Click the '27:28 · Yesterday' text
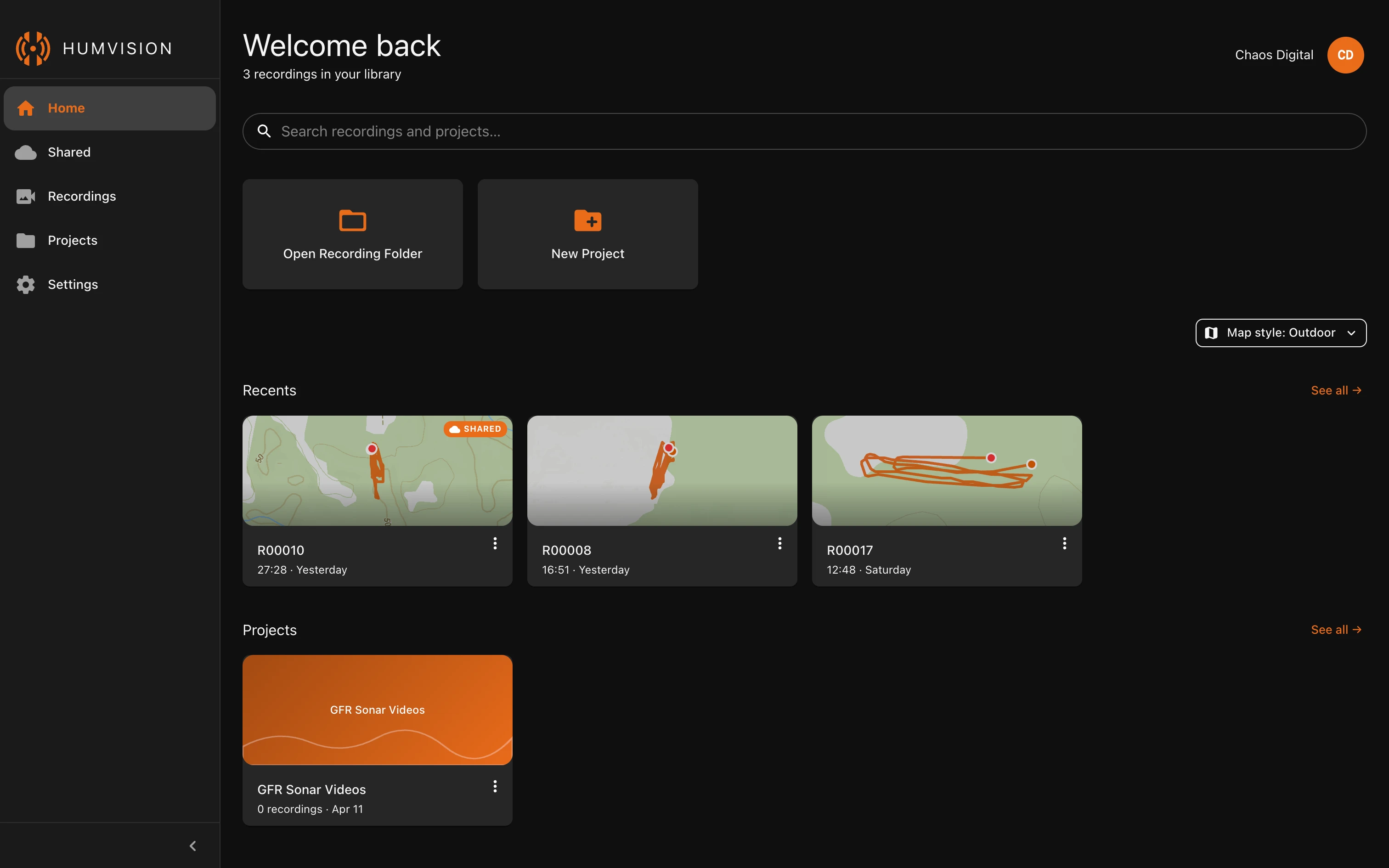1389x868 pixels. [303, 570]
